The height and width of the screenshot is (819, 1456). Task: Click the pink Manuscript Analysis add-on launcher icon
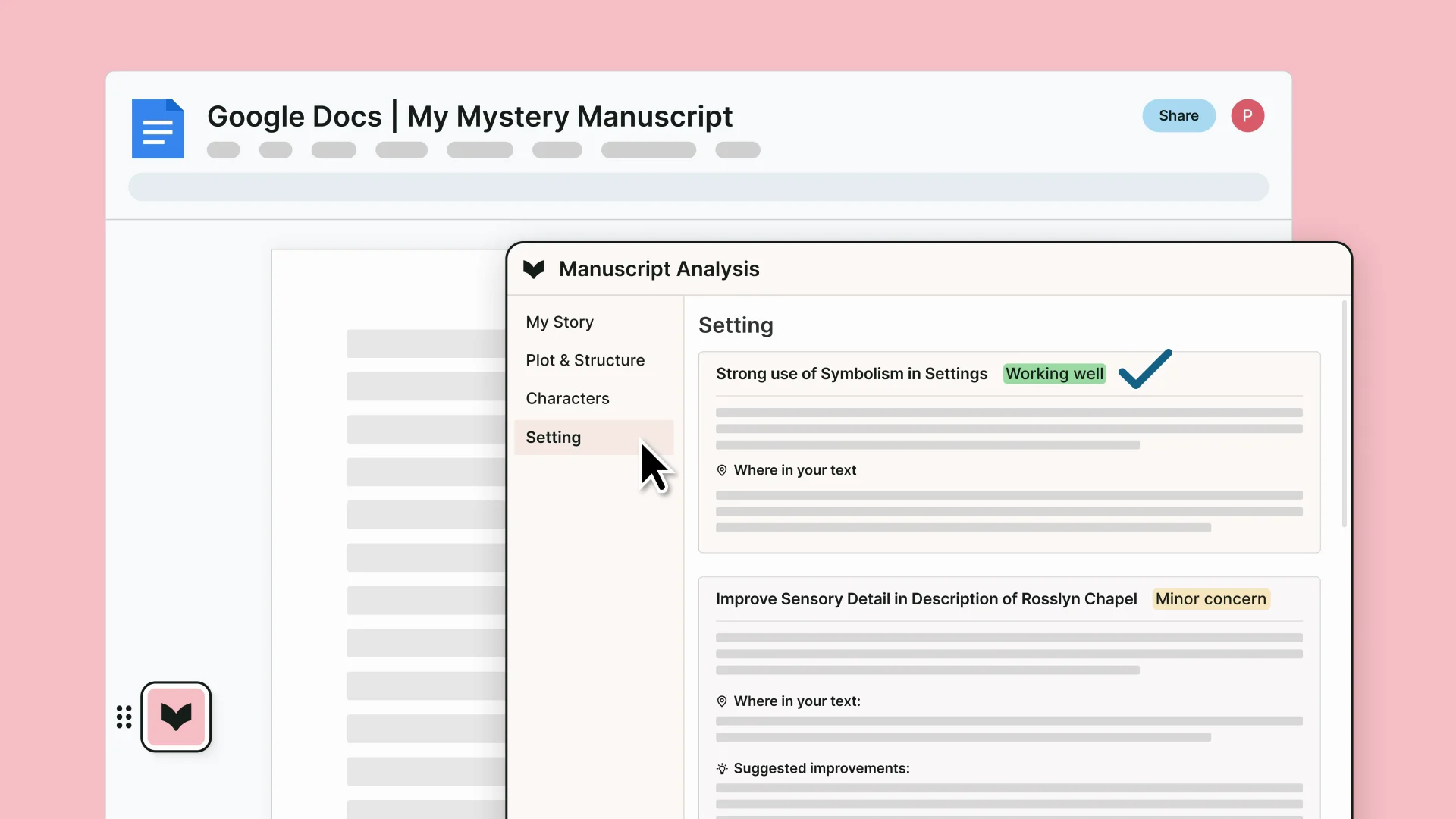[x=176, y=717]
